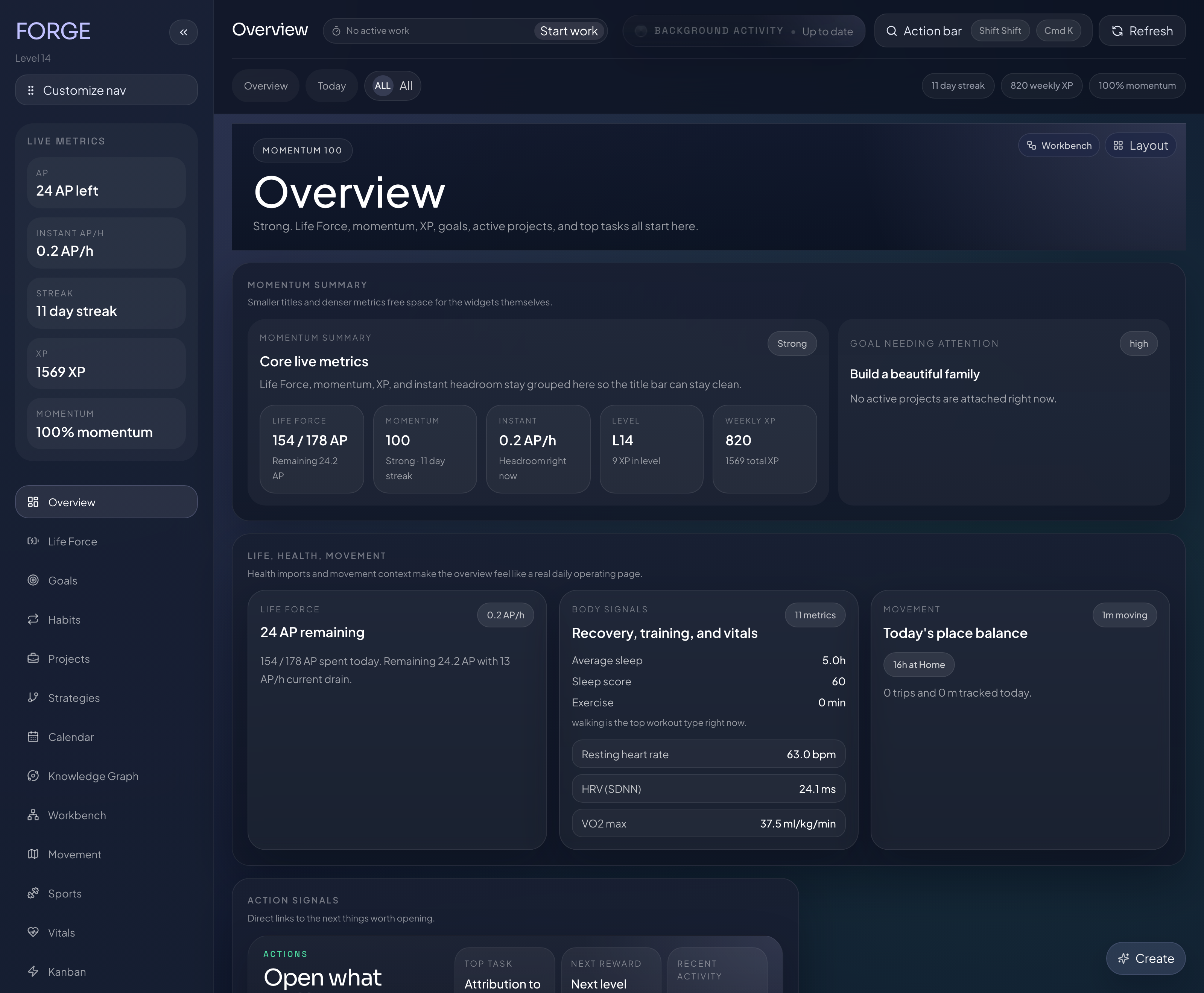
Task: Open the Habits section icon
Action: (x=33, y=619)
